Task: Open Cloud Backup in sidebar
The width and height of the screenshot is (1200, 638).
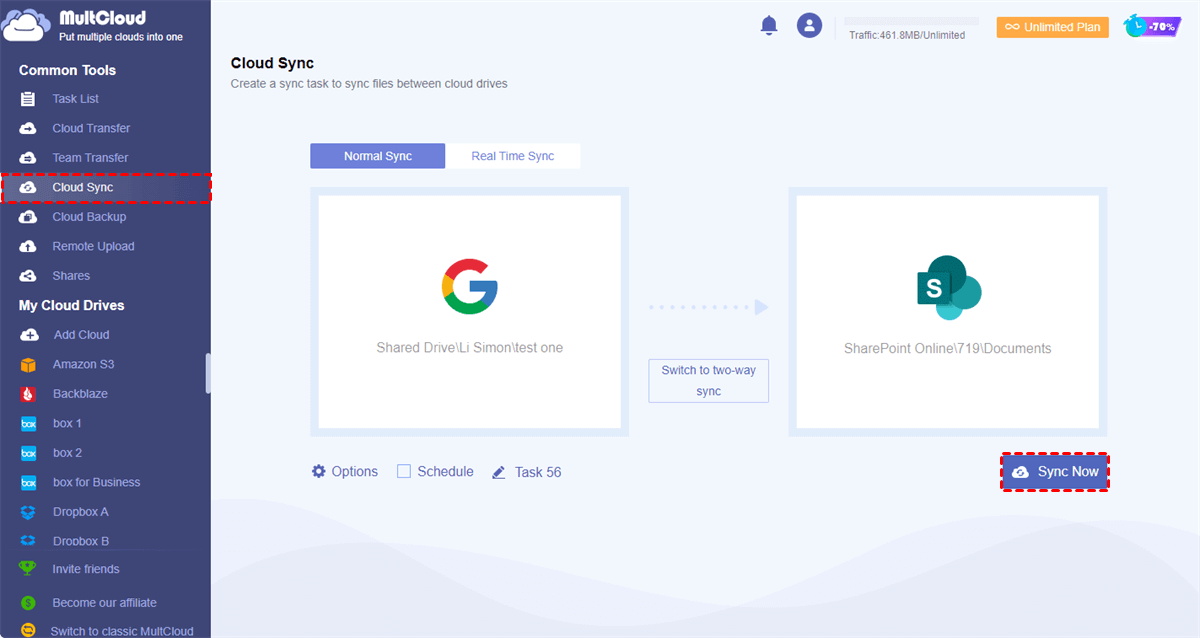Action: click(x=90, y=217)
